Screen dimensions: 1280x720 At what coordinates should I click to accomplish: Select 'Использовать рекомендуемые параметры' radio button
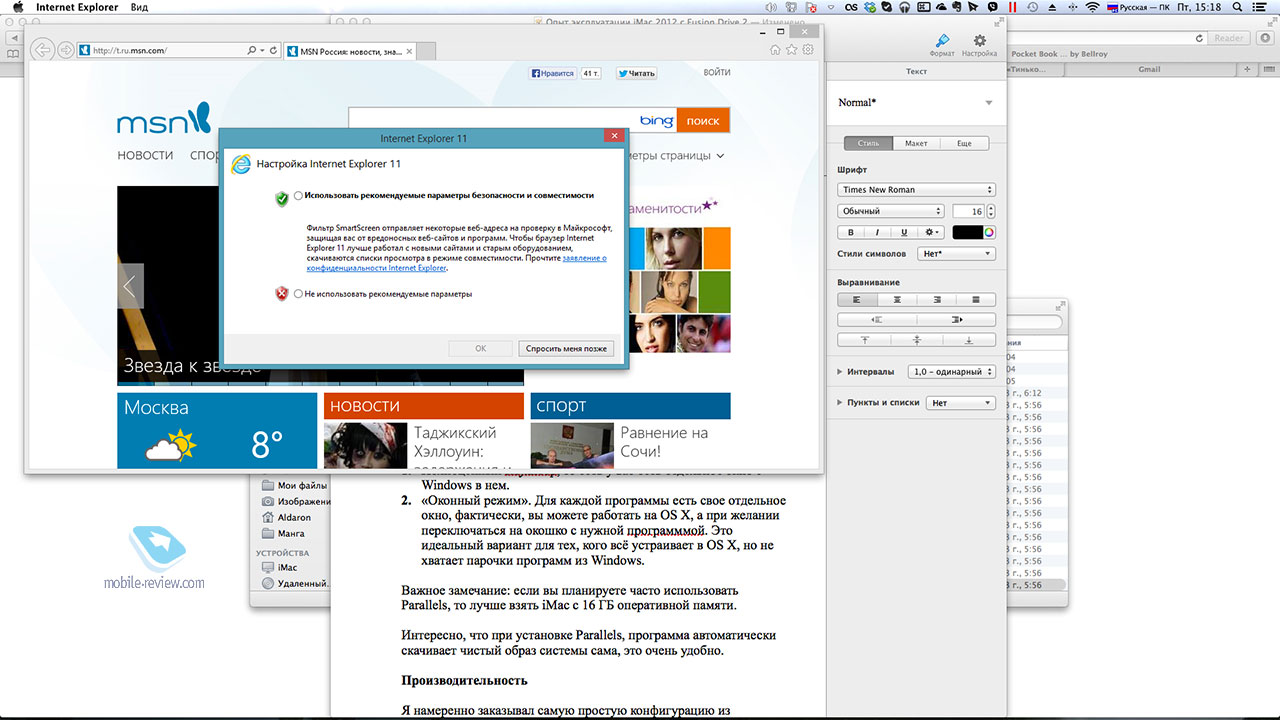pyautogui.click(x=298, y=196)
